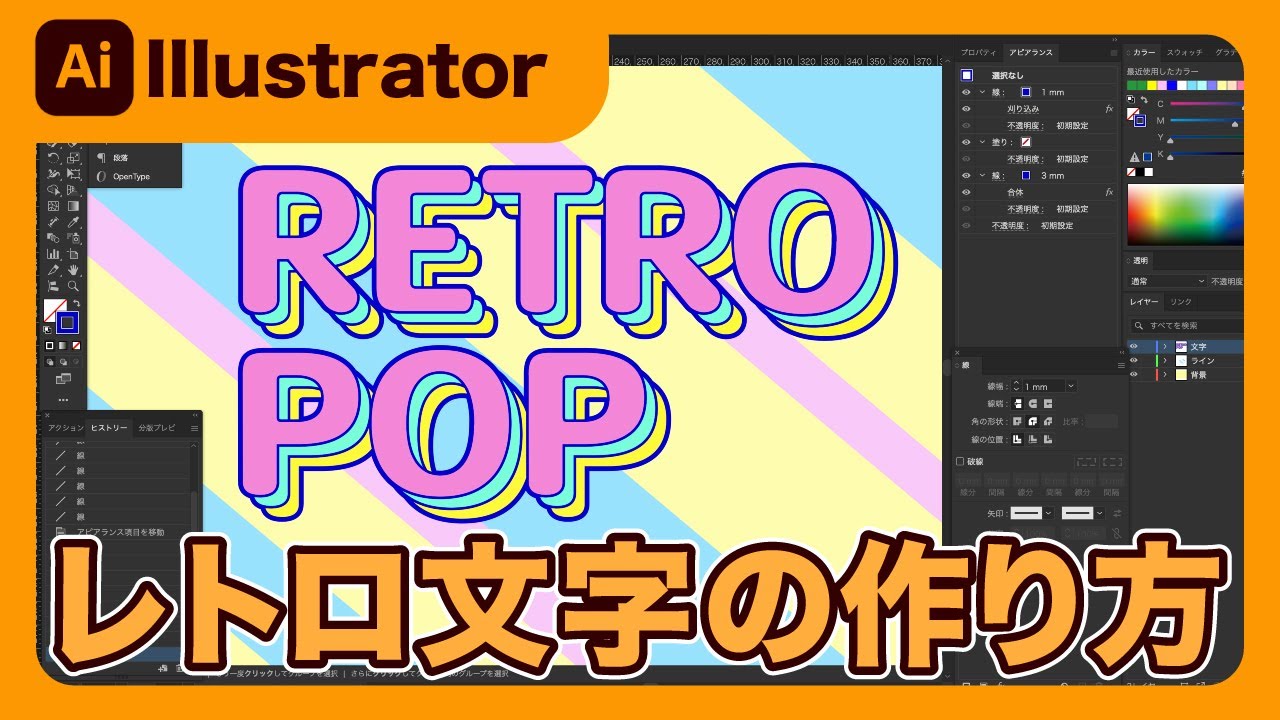Swap fill and stroke arrow in toolbar

click(76, 303)
